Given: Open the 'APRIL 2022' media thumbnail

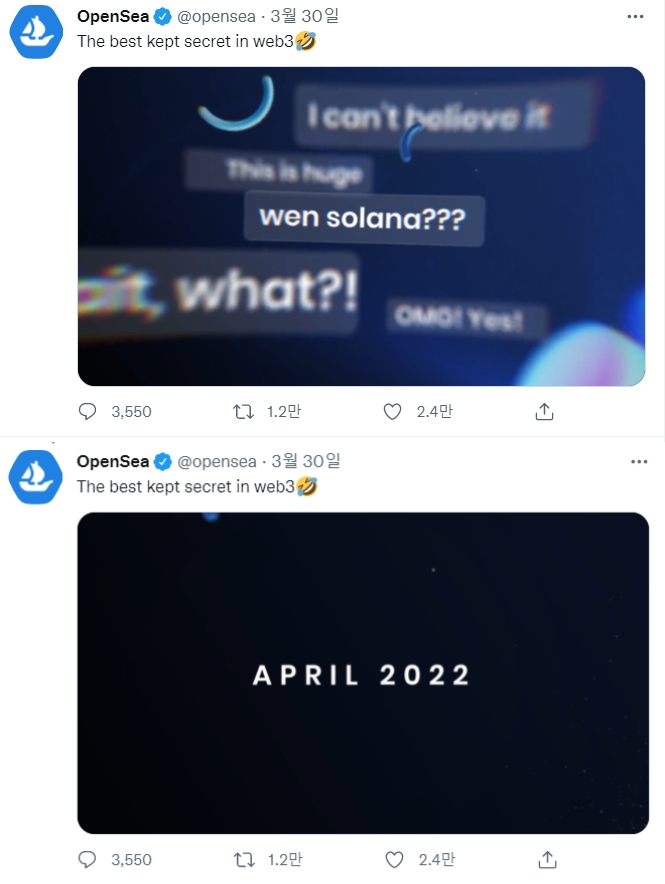Looking at the screenshot, I should [x=361, y=673].
